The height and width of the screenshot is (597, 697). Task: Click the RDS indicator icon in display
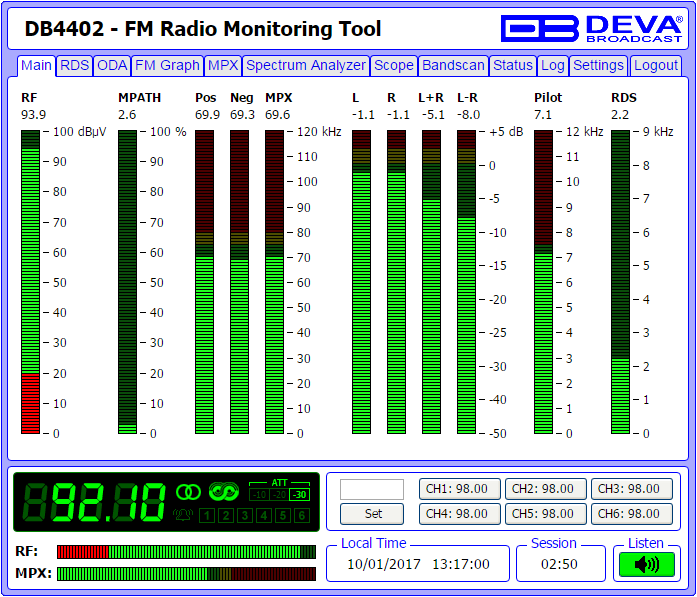(x=224, y=491)
